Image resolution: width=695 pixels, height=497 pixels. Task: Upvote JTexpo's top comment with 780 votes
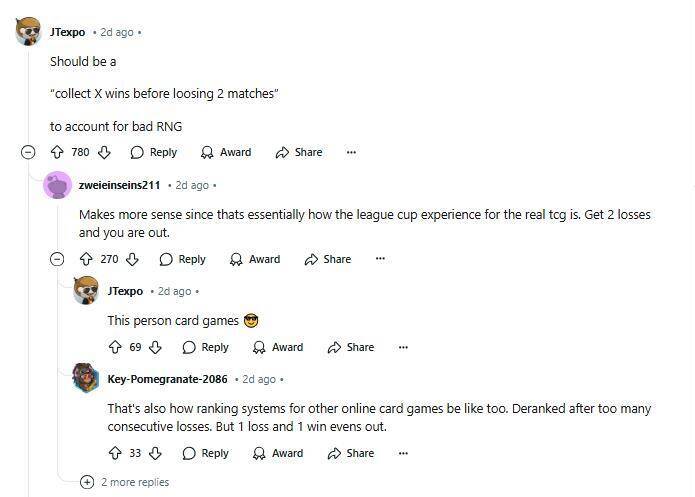tap(57, 152)
